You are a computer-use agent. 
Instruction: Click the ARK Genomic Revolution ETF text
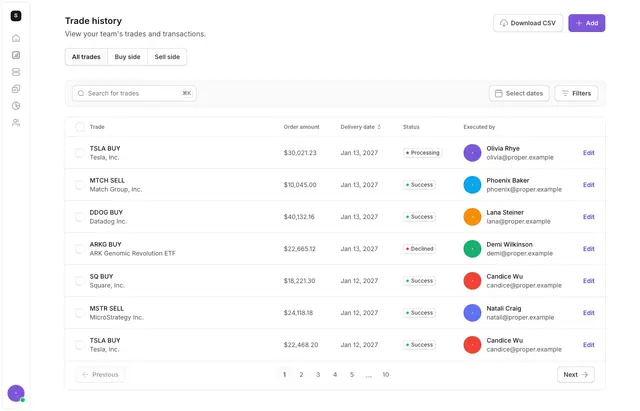(x=133, y=253)
